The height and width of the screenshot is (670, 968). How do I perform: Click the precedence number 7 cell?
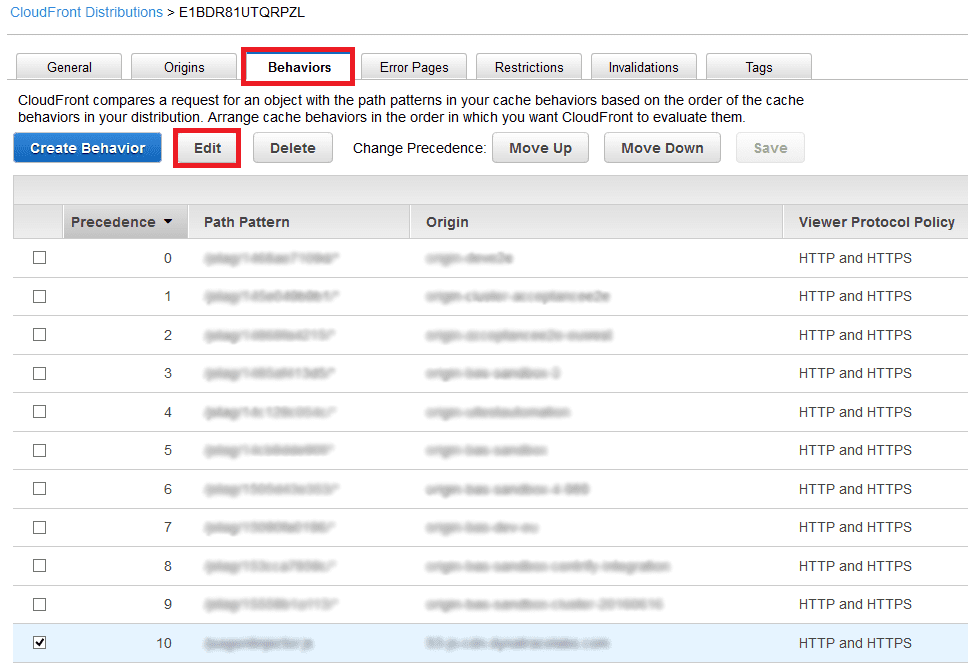167,527
